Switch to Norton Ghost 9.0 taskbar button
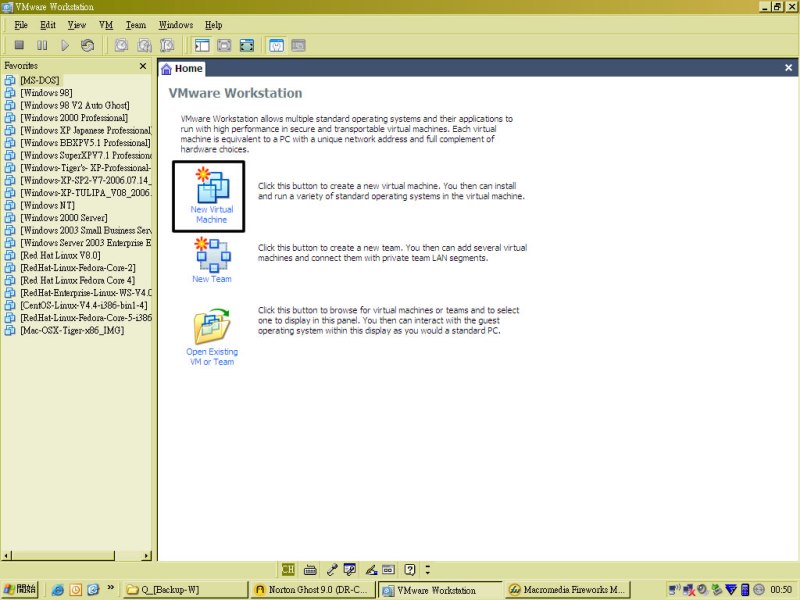Screen dimensions: 800x600 pos(313,590)
